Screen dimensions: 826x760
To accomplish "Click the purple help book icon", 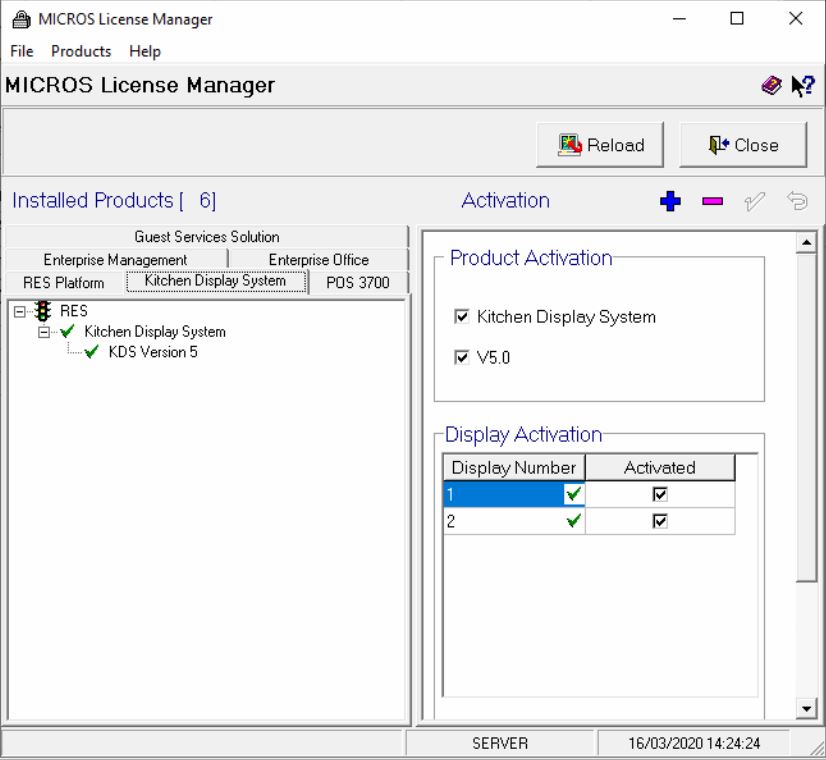I will [771, 85].
